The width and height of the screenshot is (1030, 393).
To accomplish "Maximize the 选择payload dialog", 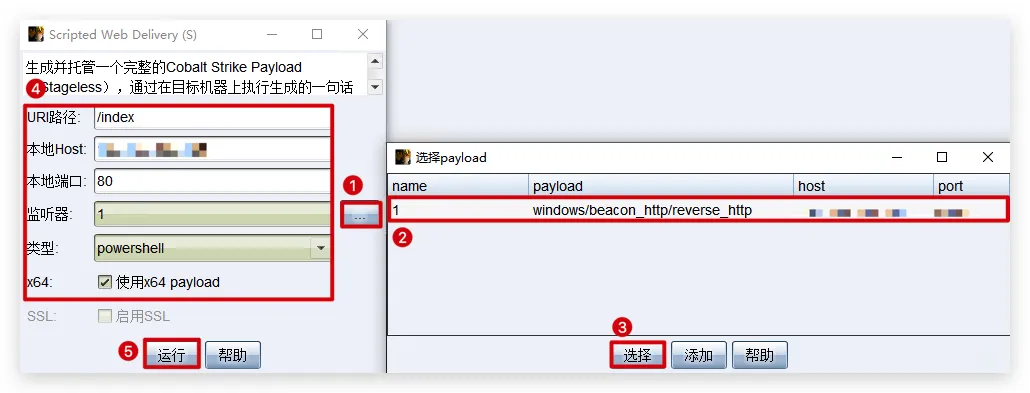I will click(942, 157).
